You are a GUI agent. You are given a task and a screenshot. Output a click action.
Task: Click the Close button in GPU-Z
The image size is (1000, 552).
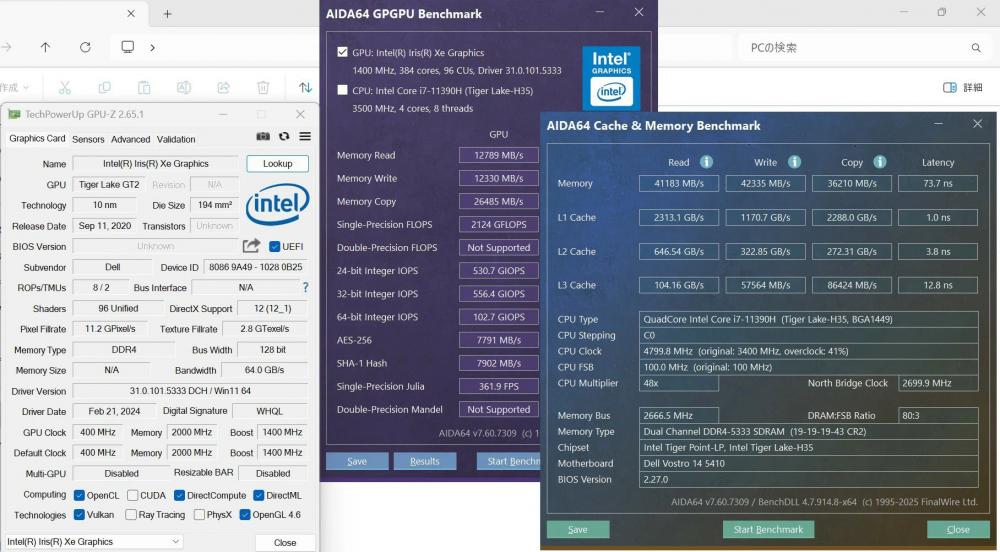(285, 542)
